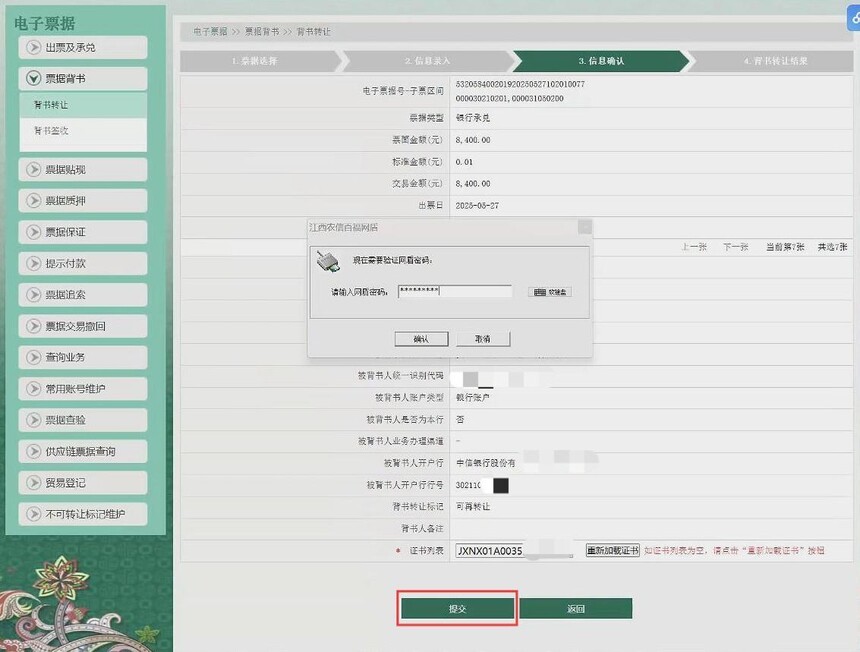This screenshot has height=652, width=860.
Task: Click the 银行承兑 bill type value
Action: click(473, 118)
